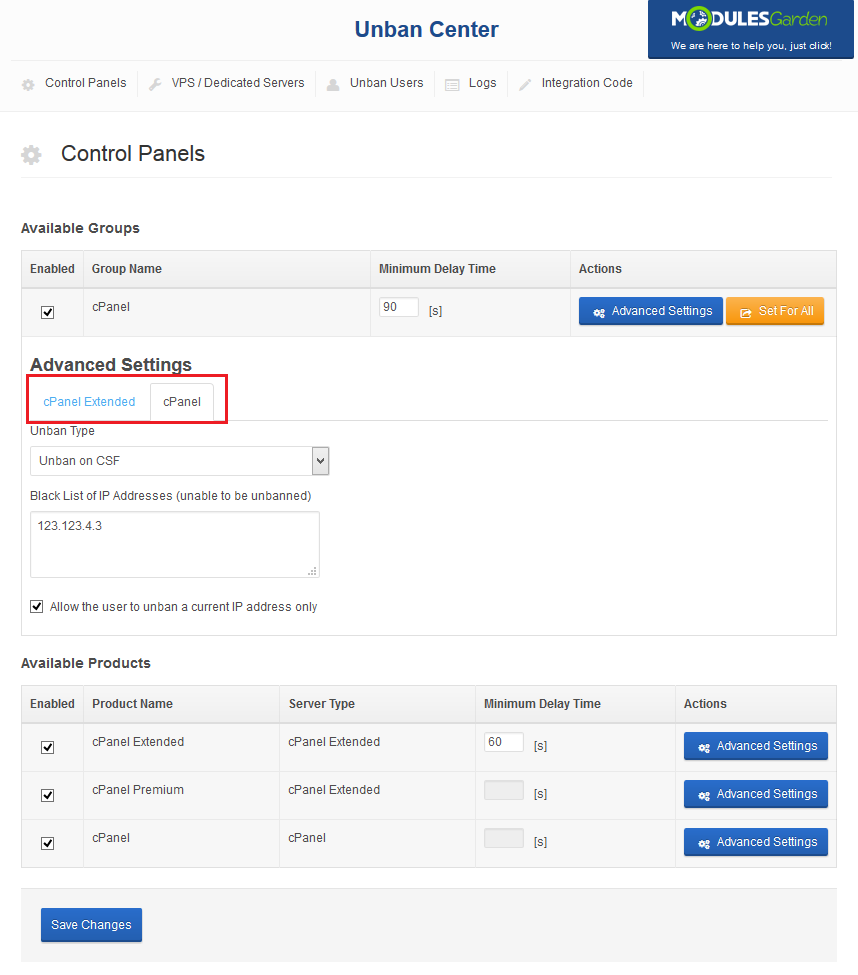Screen dimensions: 858x975
Task: Click the Unban Center page title
Action: [427, 29]
